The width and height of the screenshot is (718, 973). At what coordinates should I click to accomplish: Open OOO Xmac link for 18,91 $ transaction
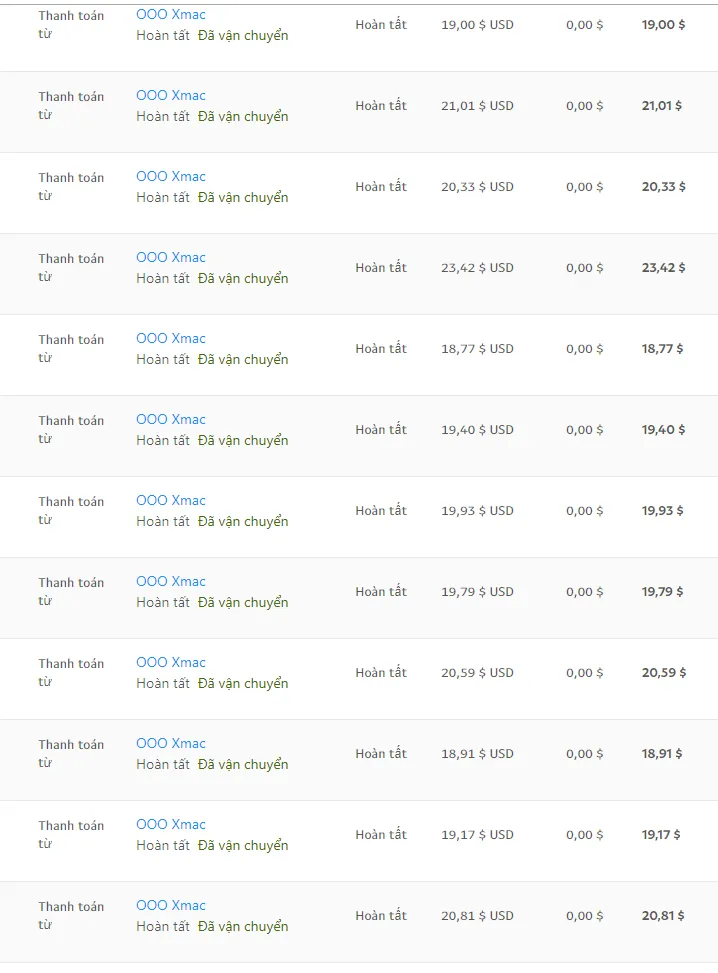(x=171, y=744)
